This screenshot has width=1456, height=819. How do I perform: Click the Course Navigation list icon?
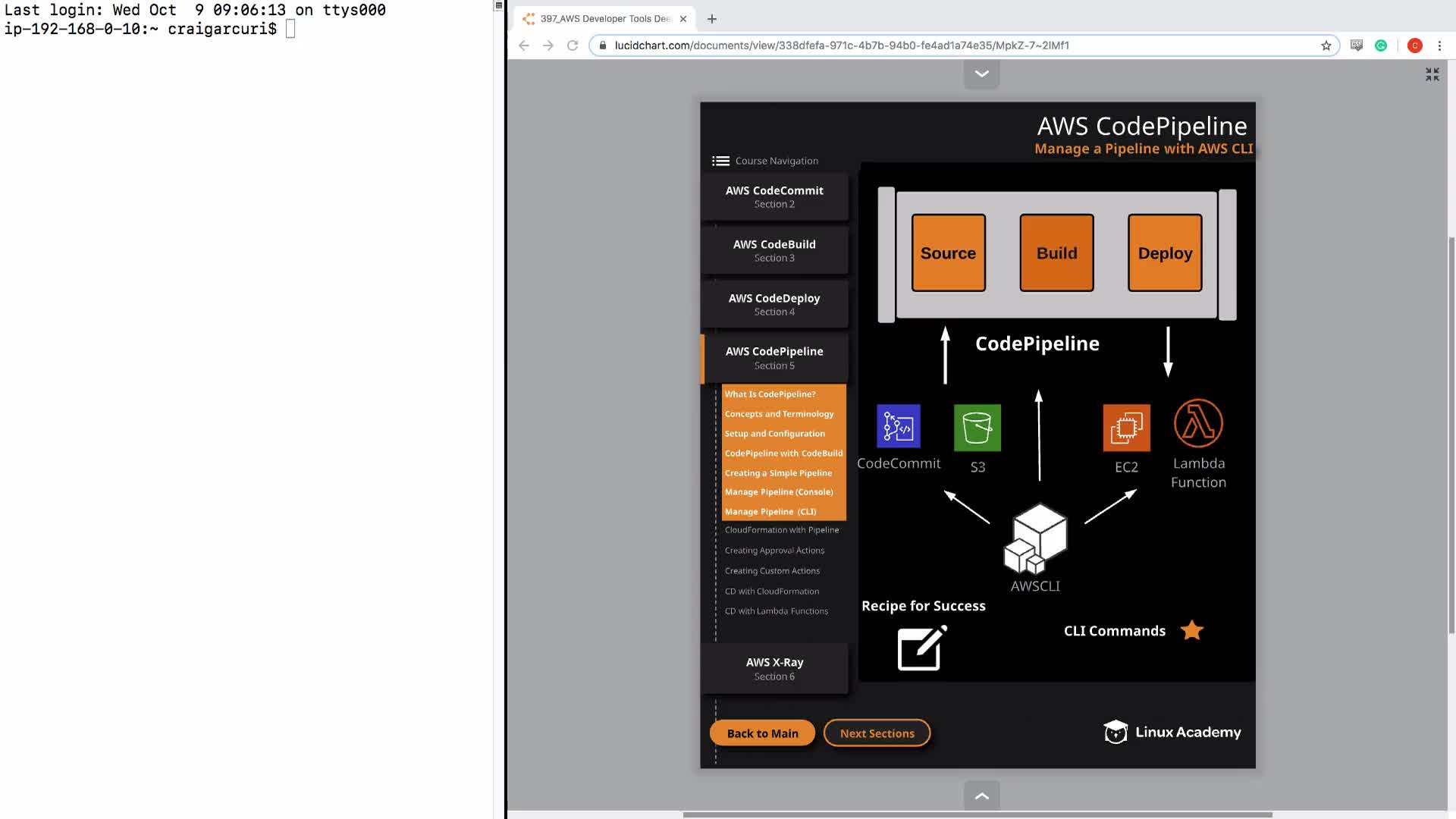pyautogui.click(x=720, y=161)
